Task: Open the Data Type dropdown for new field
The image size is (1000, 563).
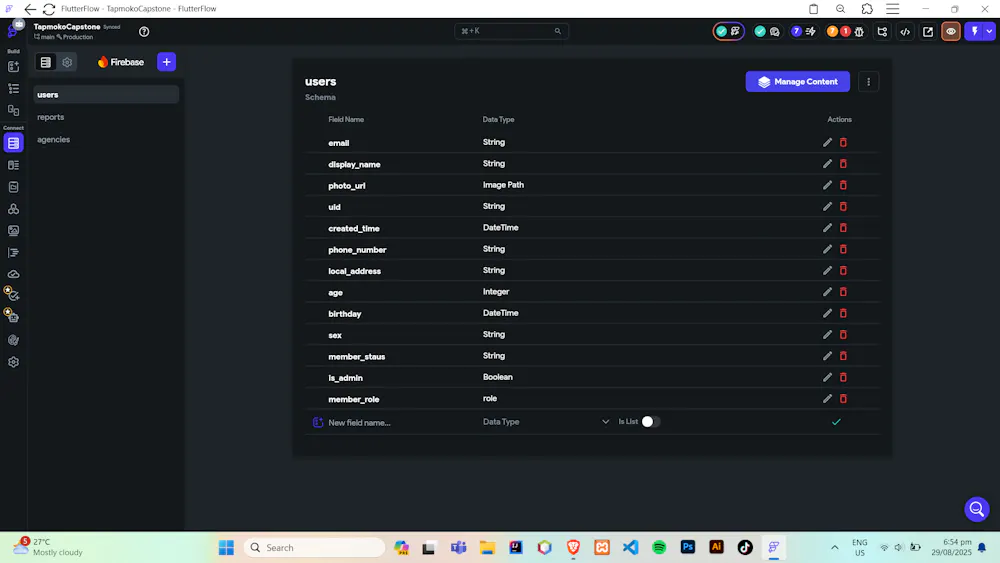Action: 547,422
